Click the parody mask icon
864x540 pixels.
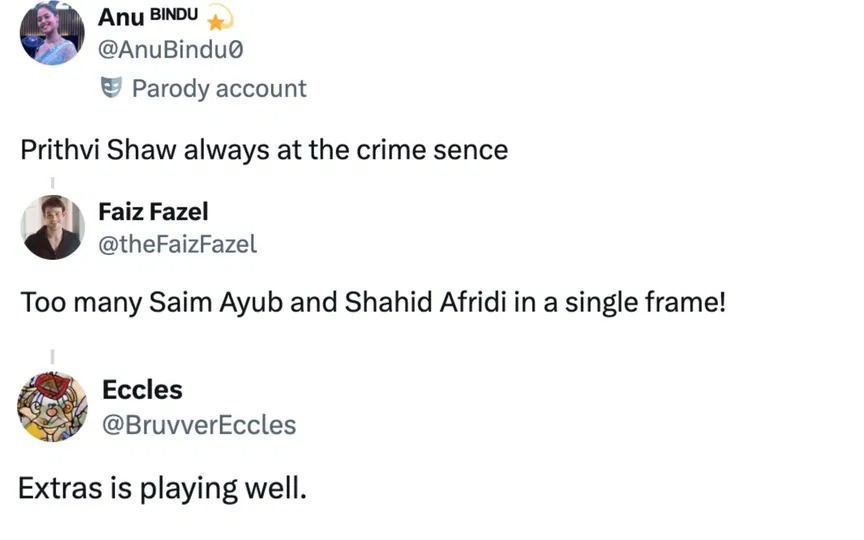pos(110,89)
